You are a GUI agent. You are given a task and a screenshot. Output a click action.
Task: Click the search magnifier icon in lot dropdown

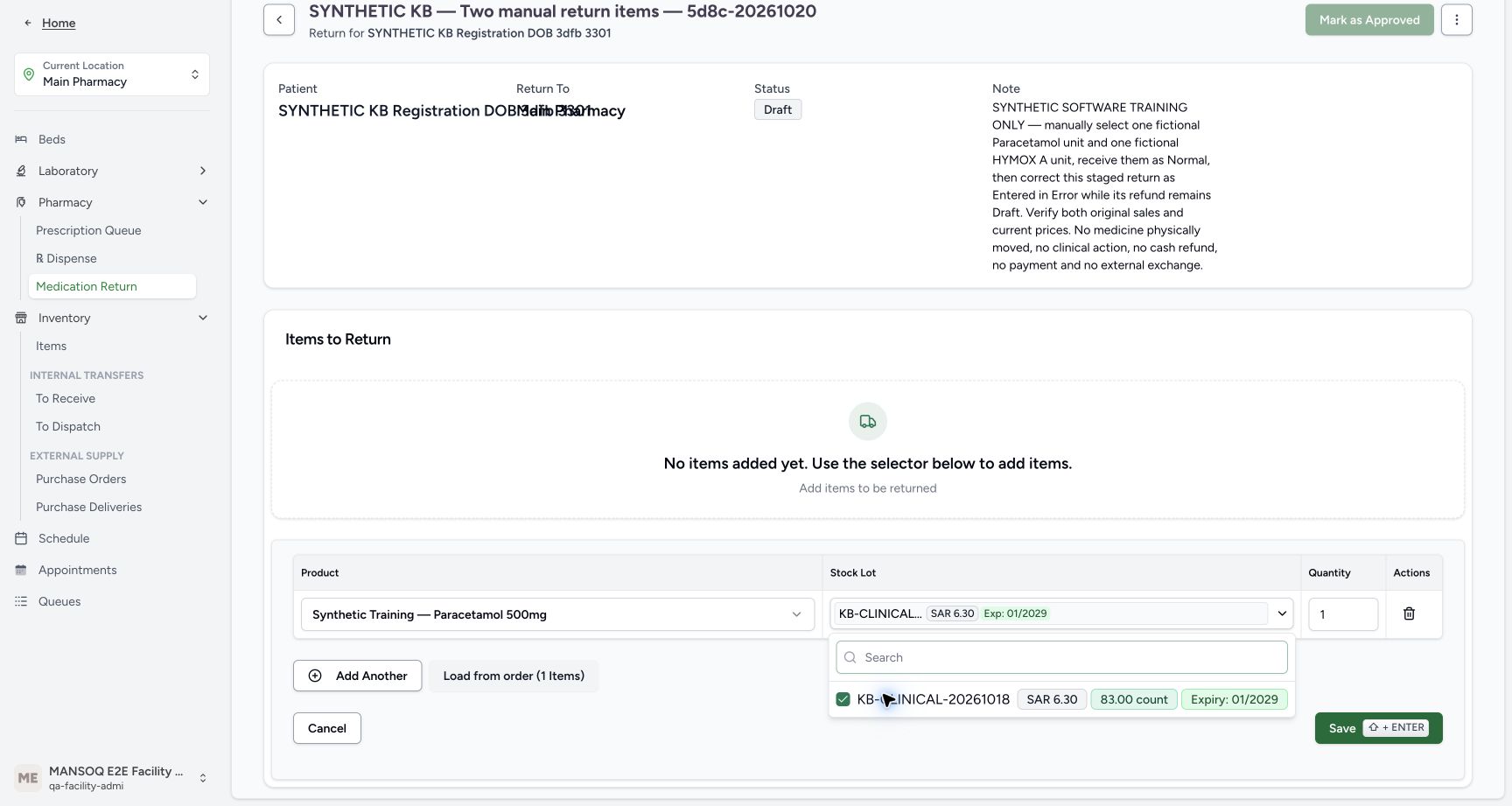[850, 657]
